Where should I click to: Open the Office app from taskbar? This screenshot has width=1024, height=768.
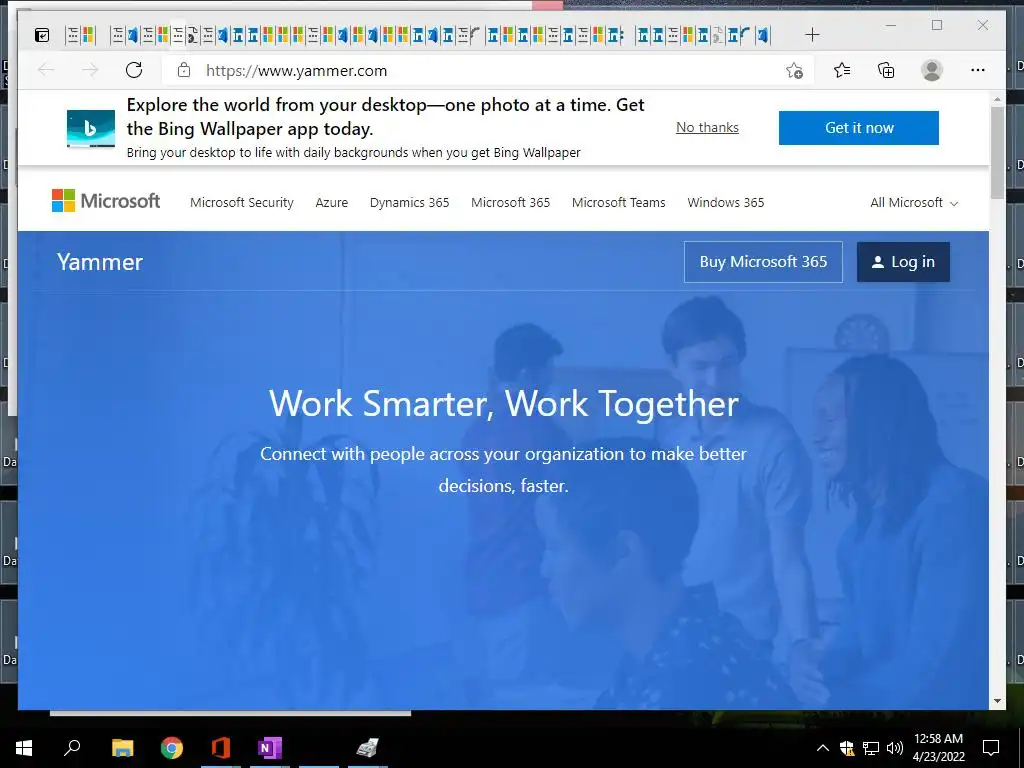221,748
